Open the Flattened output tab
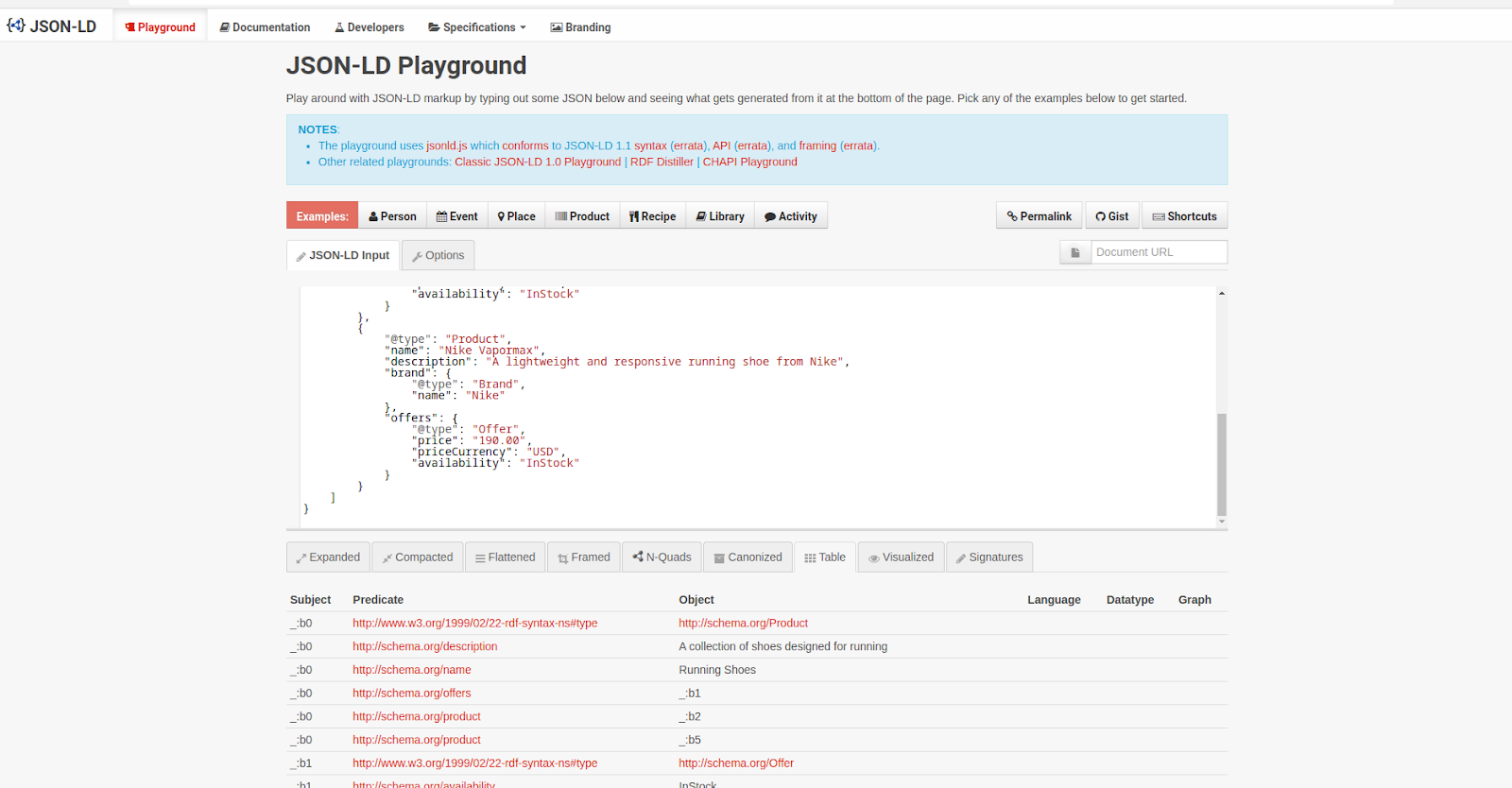Image resolution: width=1512 pixels, height=788 pixels. point(505,557)
